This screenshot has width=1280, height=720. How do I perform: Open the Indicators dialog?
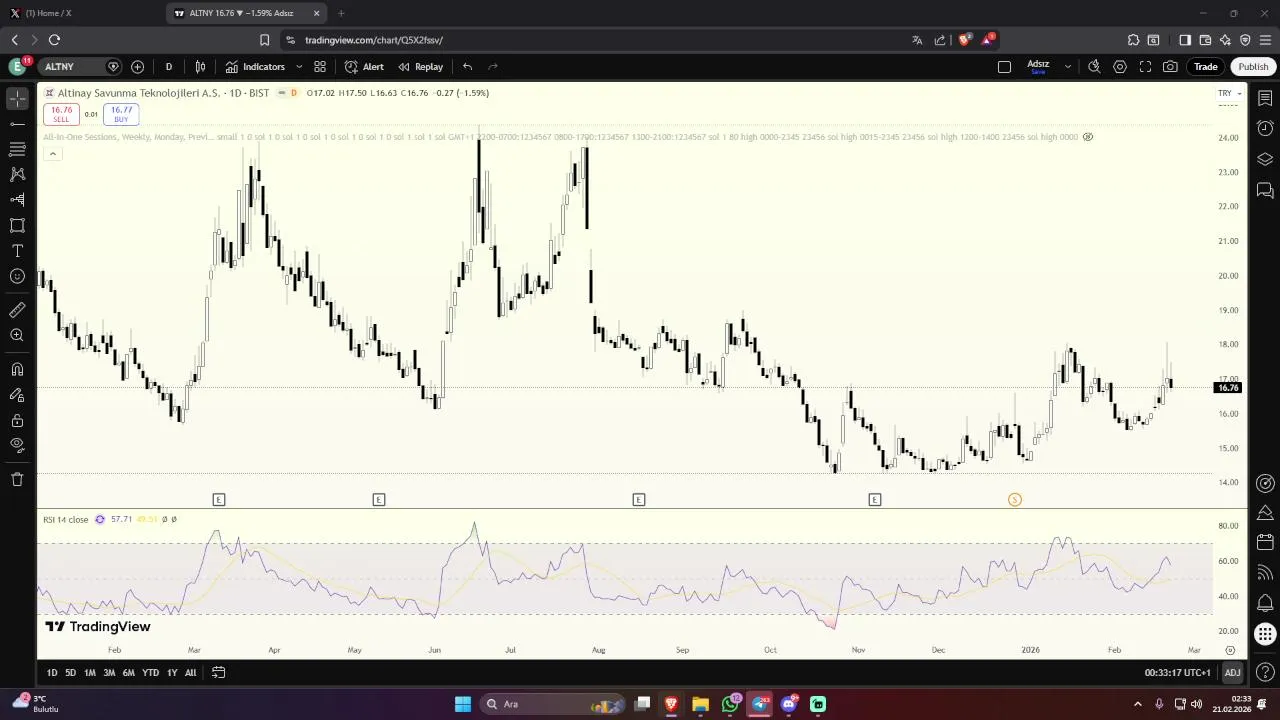point(255,67)
